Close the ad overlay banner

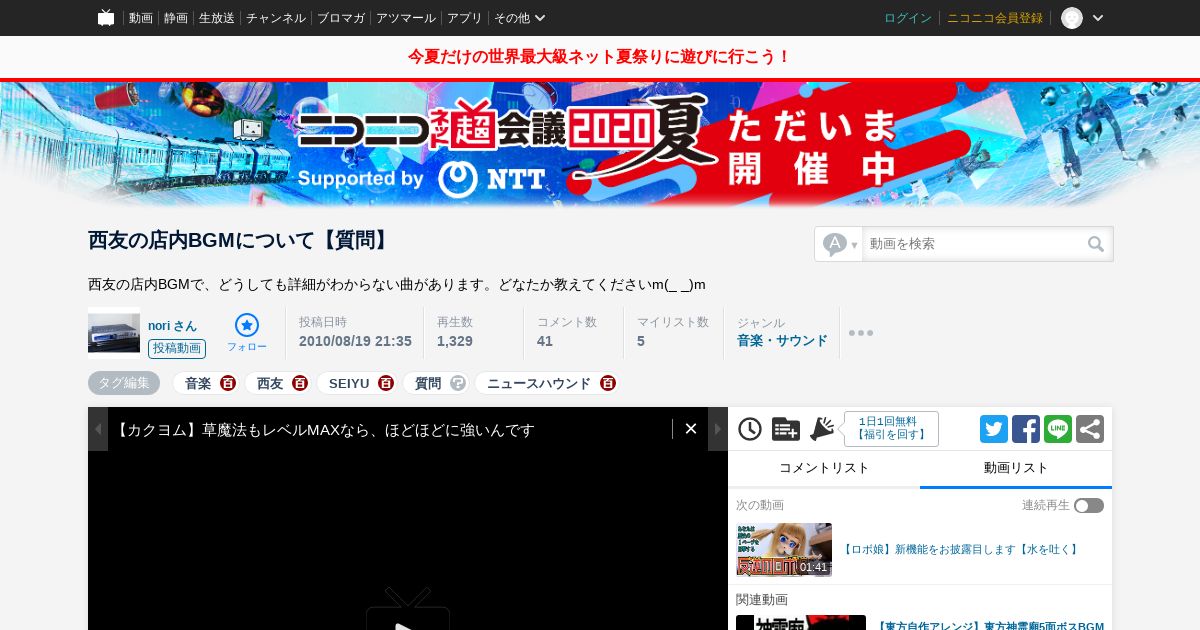click(x=691, y=429)
